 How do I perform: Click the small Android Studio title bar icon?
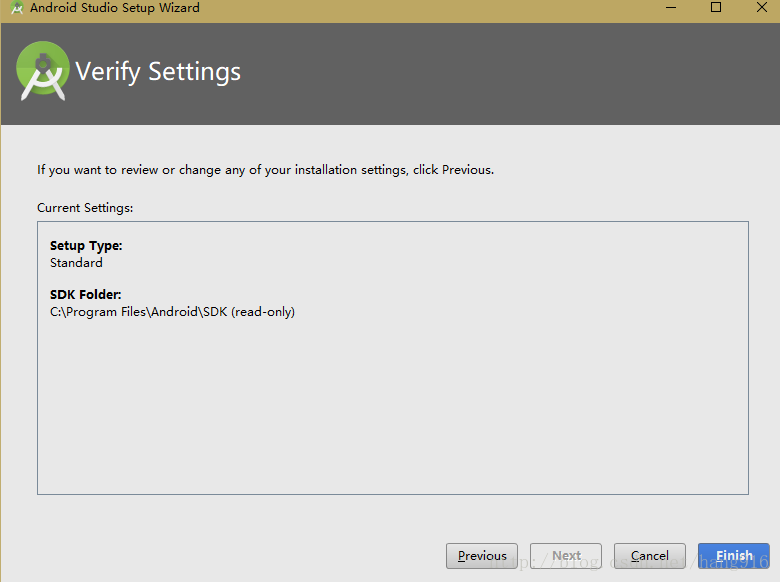(x=17, y=8)
